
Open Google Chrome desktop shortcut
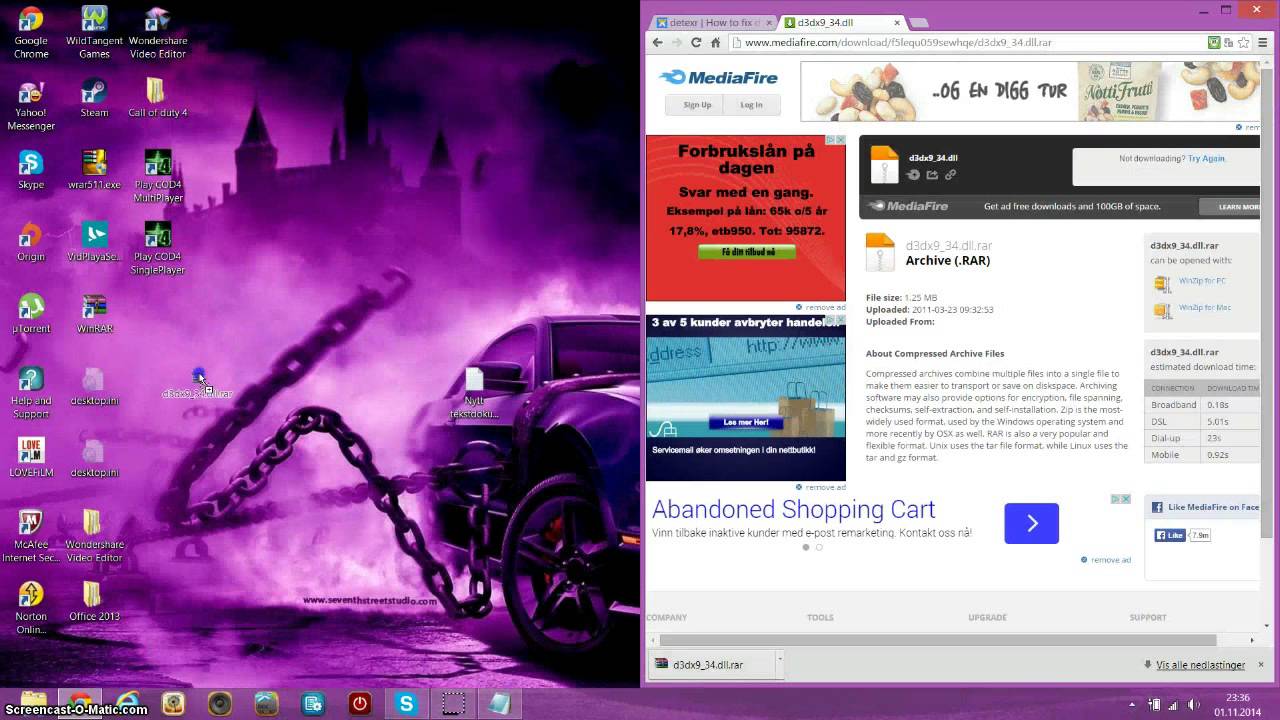coord(31,32)
